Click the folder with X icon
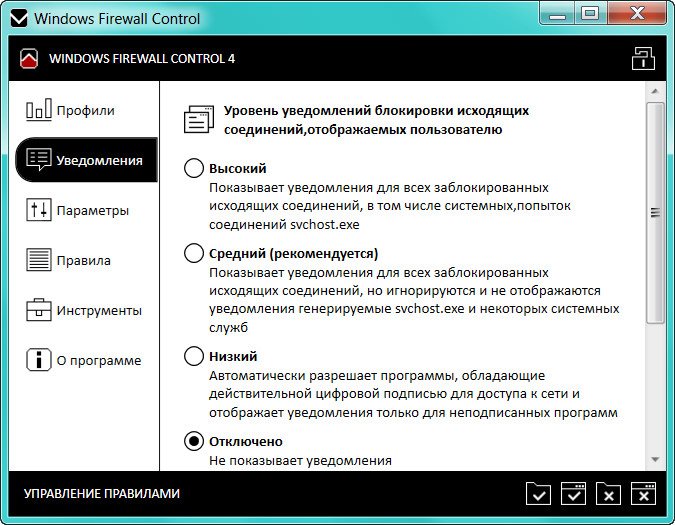675x525 pixels. tap(608, 493)
